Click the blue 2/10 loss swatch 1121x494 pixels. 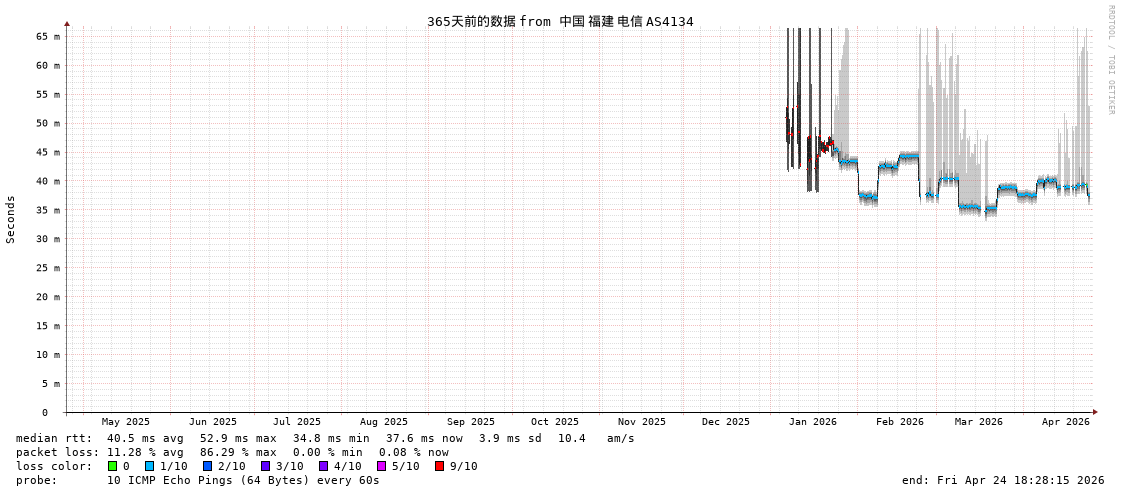click(207, 466)
